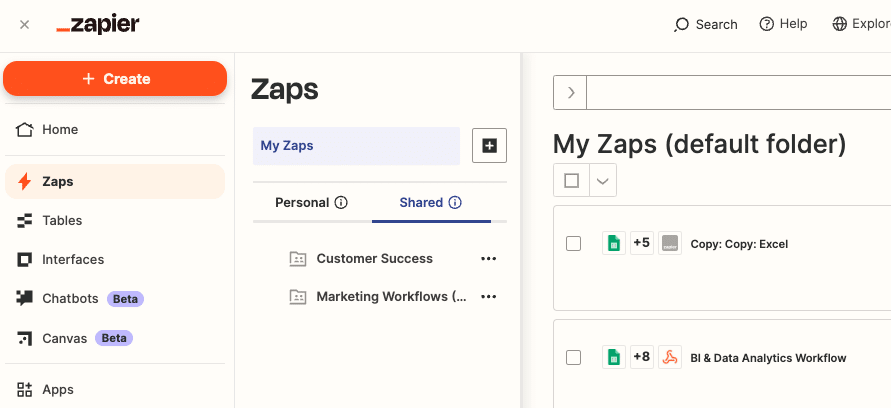The image size is (891, 408).
Task: Click the Explore globe icon
Action: tap(839, 24)
